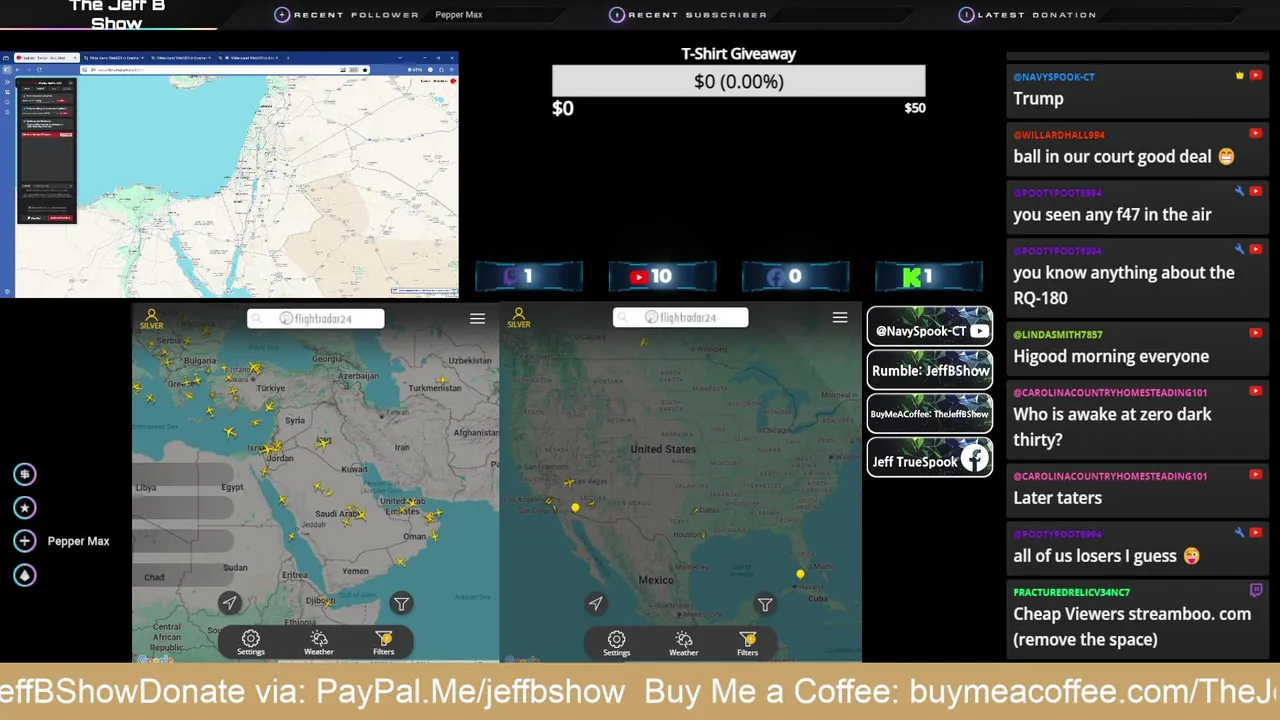Click the Twitch viewer counter showing 1
Image resolution: width=1280 pixels, height=720 pixels.
529,277
